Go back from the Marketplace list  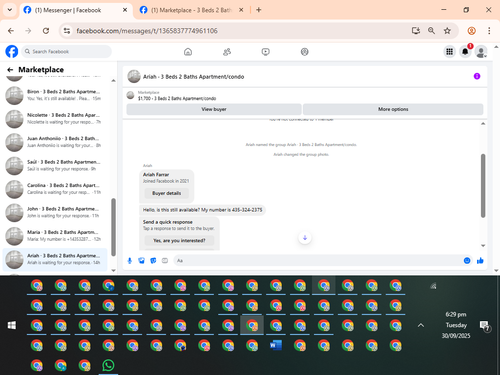10,70
